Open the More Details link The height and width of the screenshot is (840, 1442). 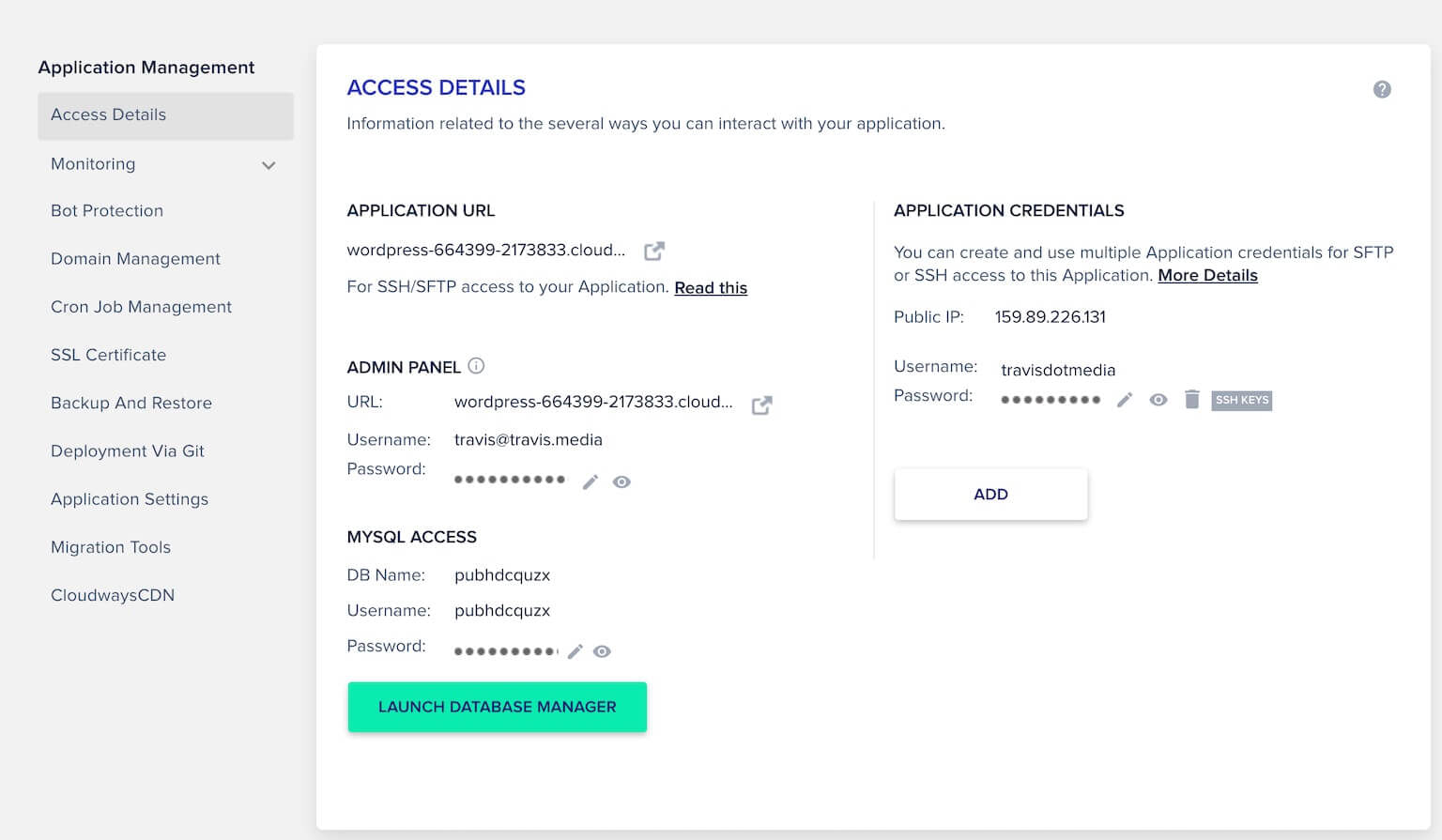pyautogui.click(x=1207, y=276)
